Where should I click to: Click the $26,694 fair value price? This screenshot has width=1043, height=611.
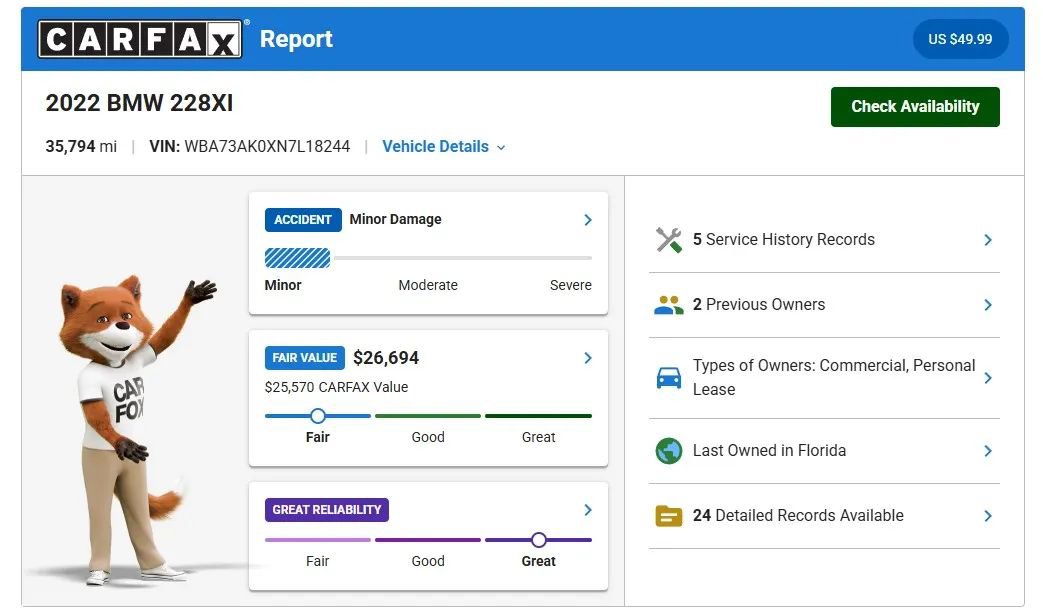pyautogui.click(x=386, y=358)
